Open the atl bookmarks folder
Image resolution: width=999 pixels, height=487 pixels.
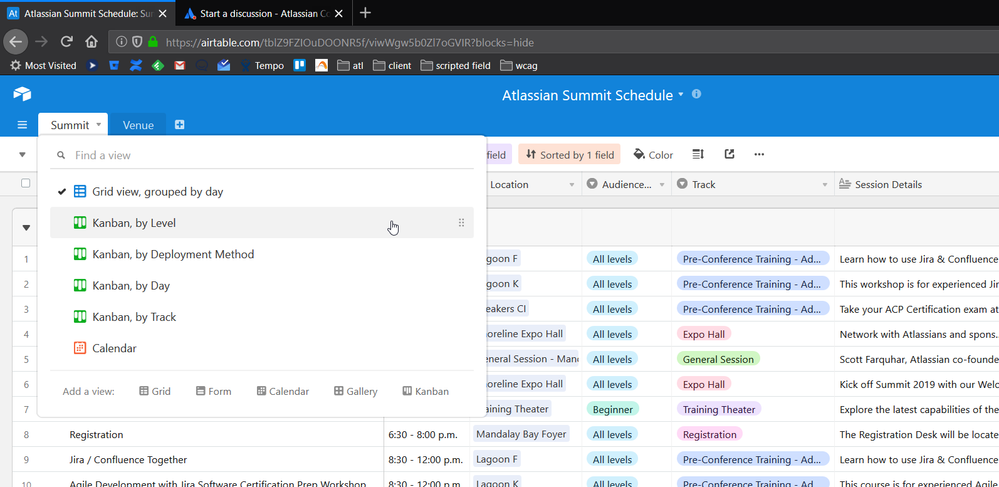click(x=350, y=65)
